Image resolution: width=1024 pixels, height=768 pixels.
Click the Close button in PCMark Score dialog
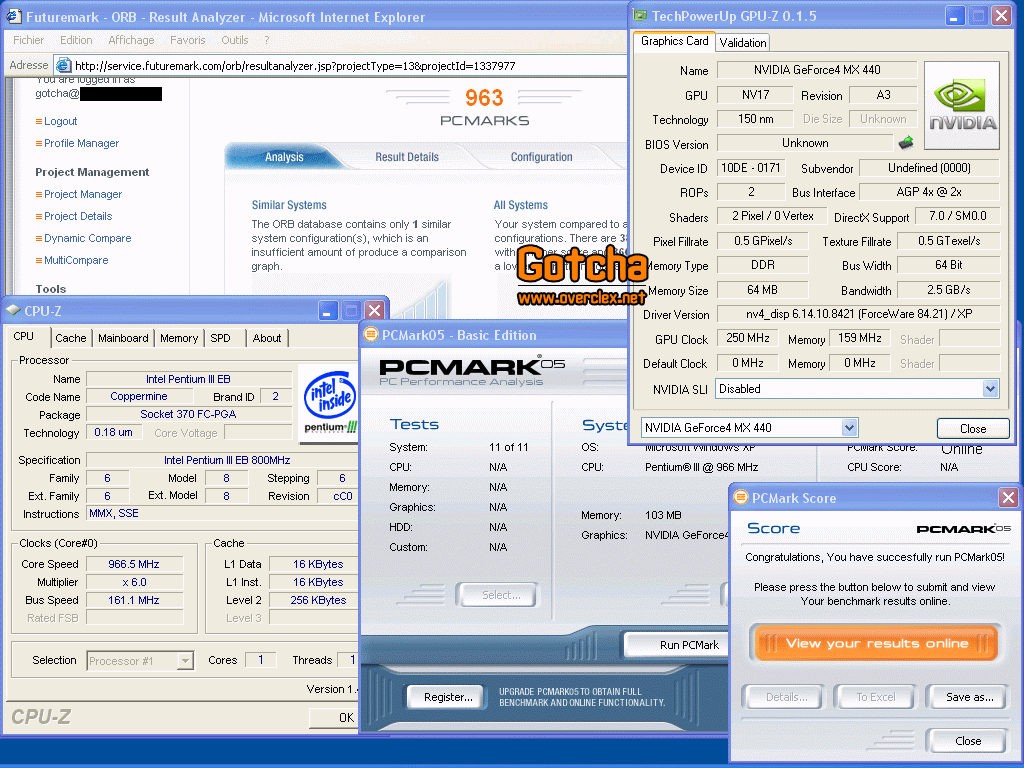967,741
